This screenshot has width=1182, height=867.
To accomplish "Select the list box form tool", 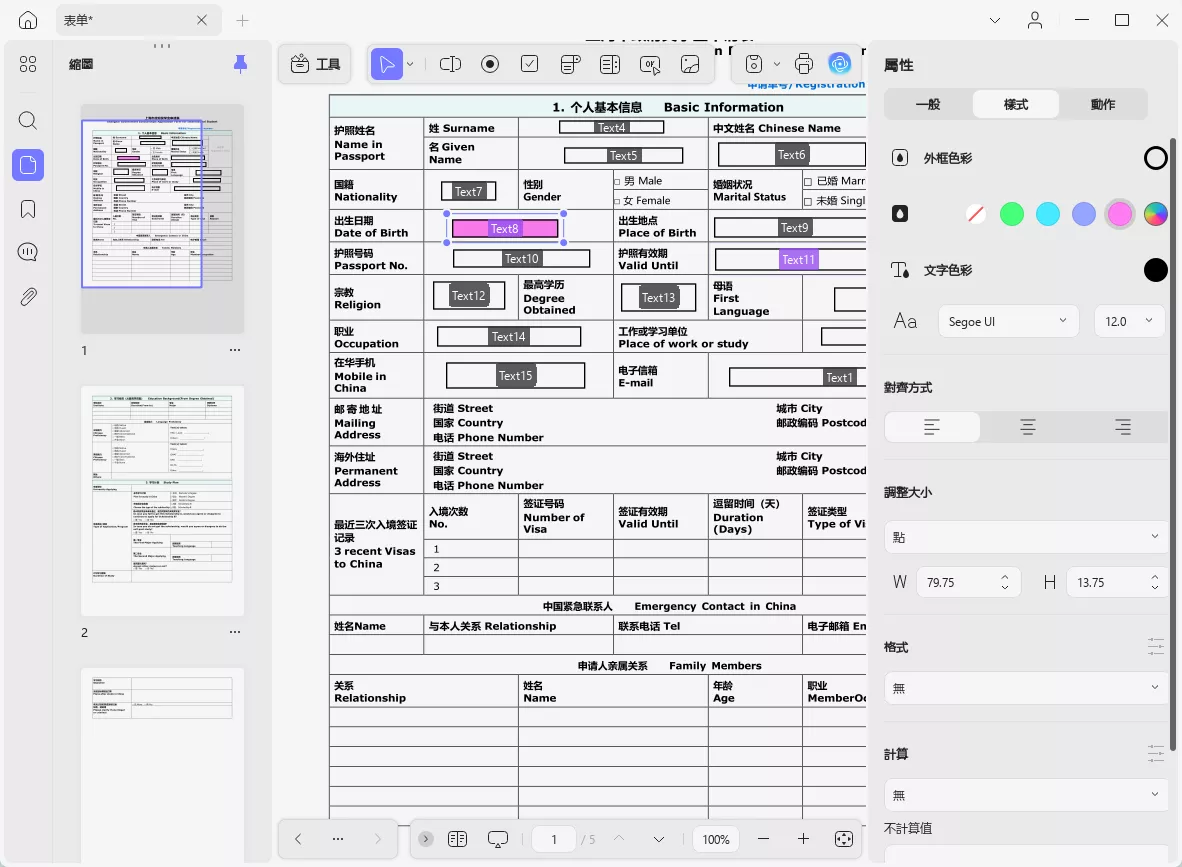I will [610, 64].
